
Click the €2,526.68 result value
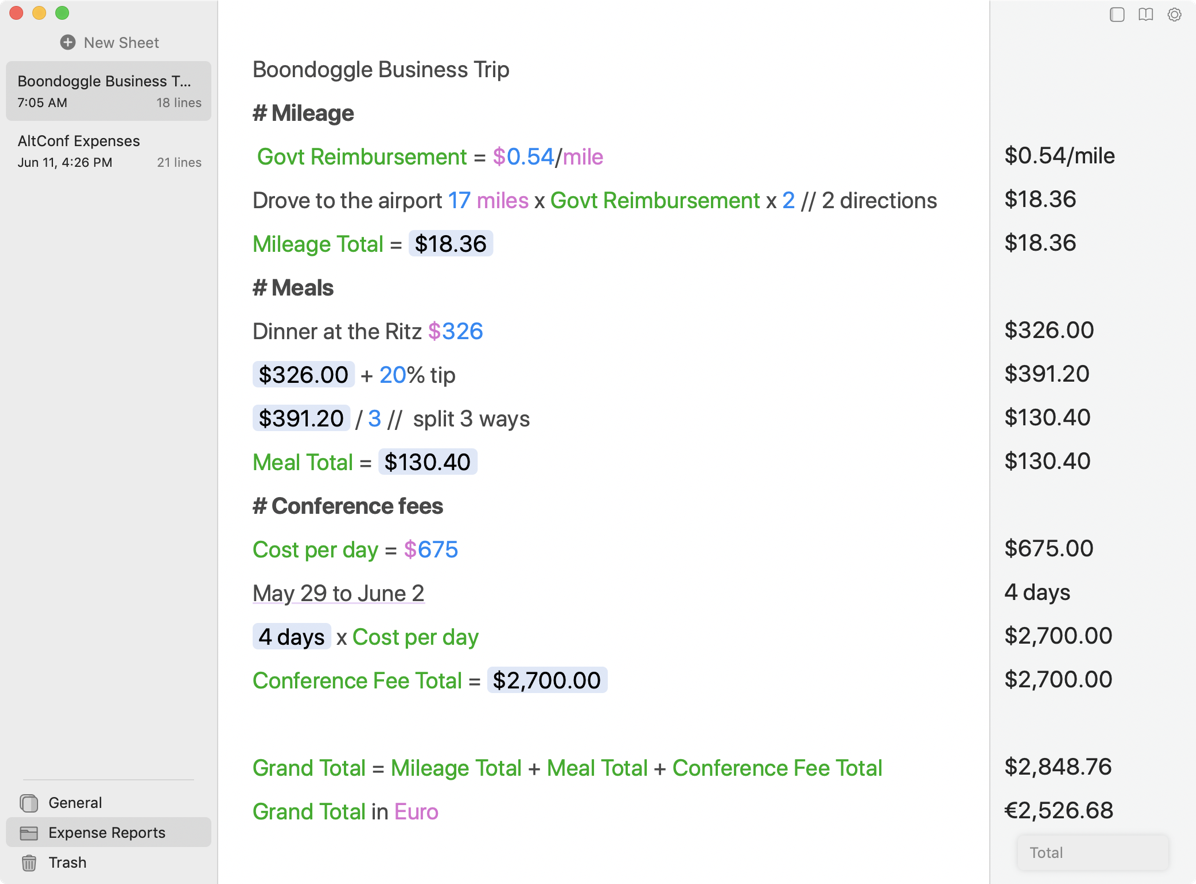(1058, 810)
